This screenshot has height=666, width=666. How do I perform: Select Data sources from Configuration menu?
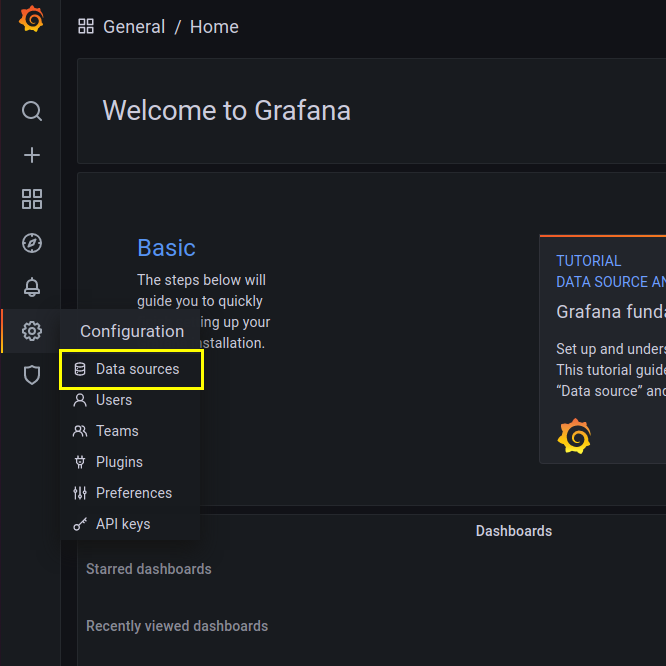[x=131, y=369]
